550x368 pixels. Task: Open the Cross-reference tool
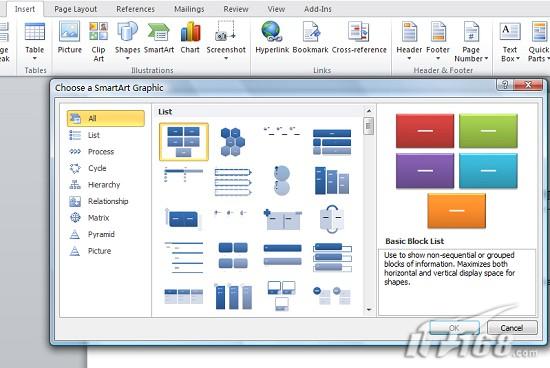[x=358, y=32]
